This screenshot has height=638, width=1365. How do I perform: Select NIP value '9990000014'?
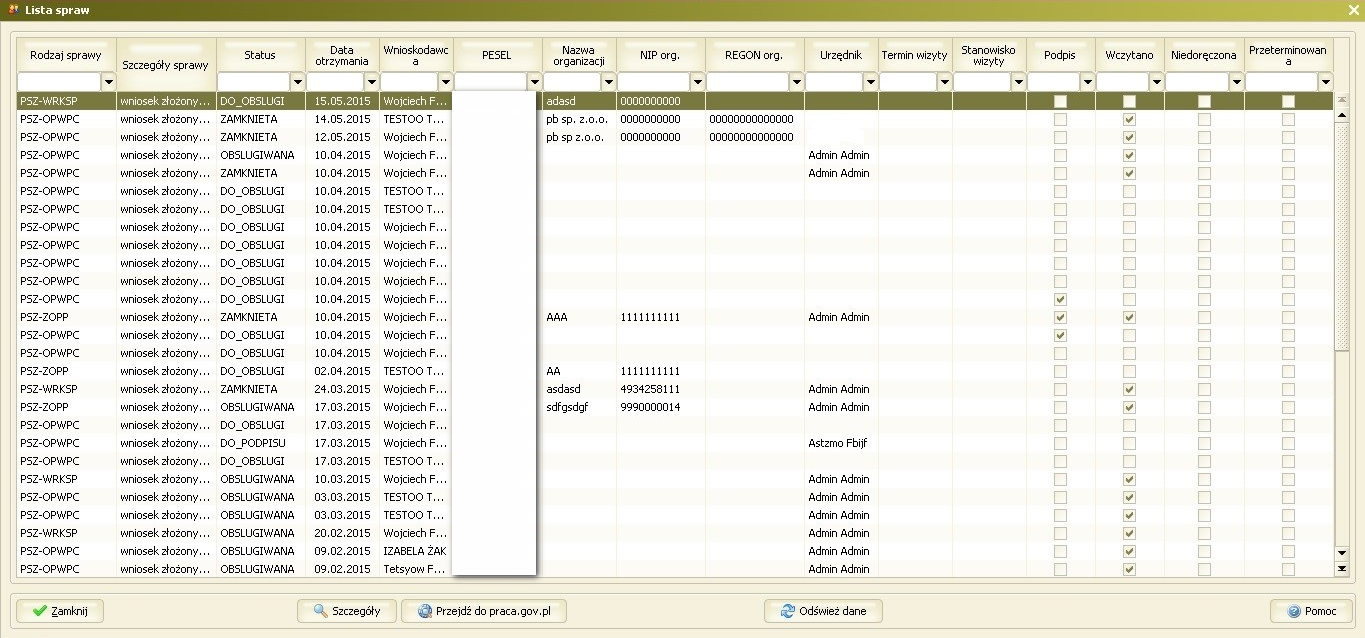click(x=650, y=407)
